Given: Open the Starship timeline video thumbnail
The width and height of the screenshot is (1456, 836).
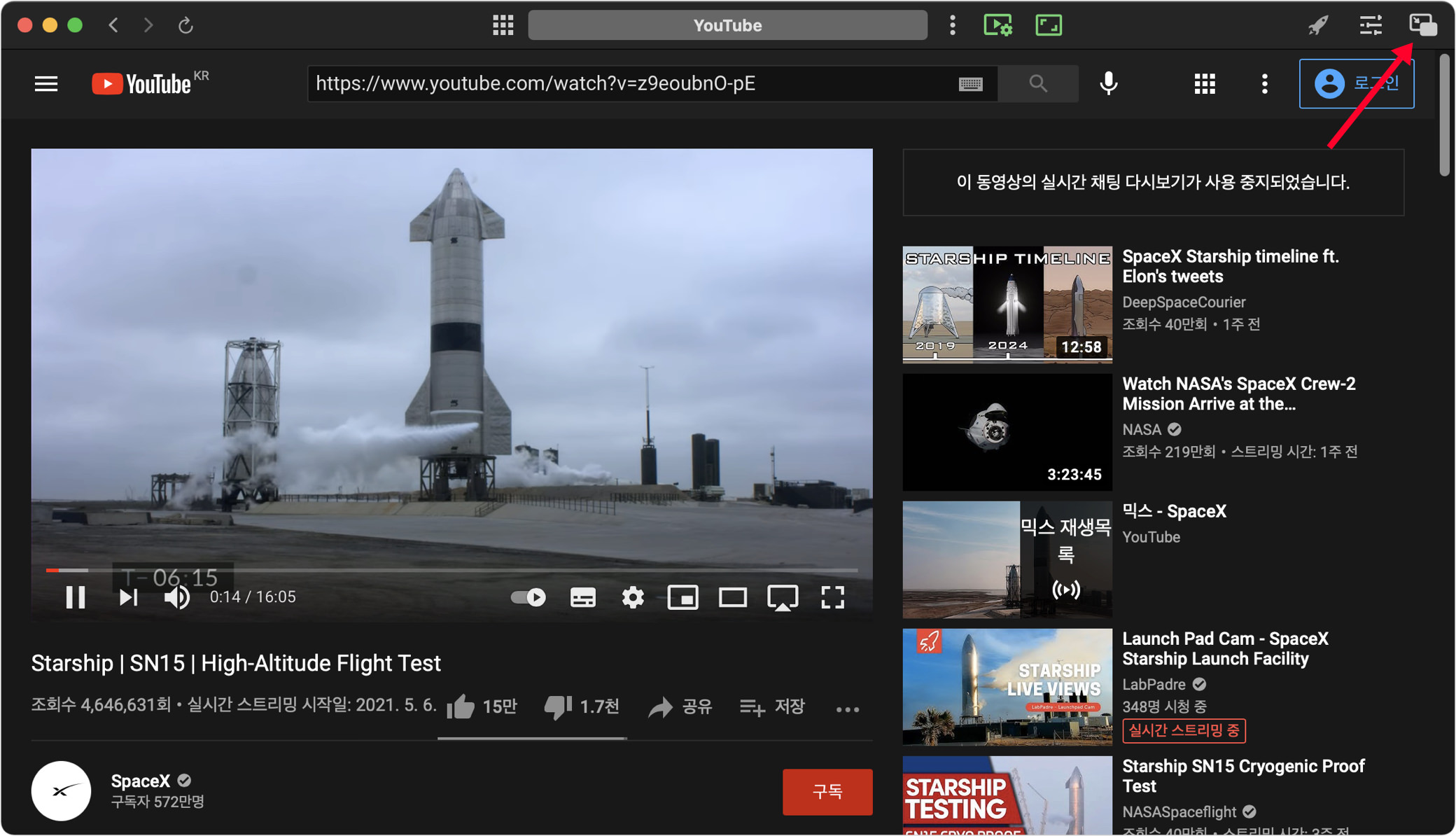Looking at the screenshot, I should [x=1007, y=304].
